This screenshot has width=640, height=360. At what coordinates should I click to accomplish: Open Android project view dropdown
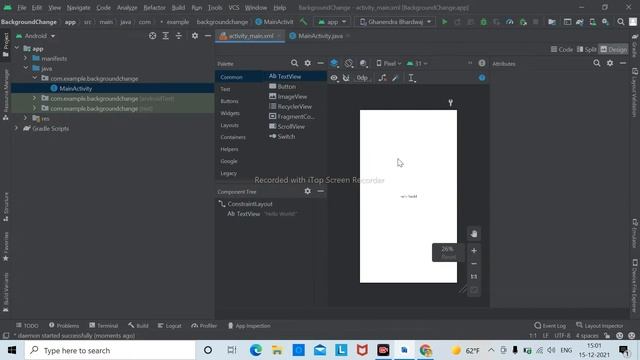36,36
